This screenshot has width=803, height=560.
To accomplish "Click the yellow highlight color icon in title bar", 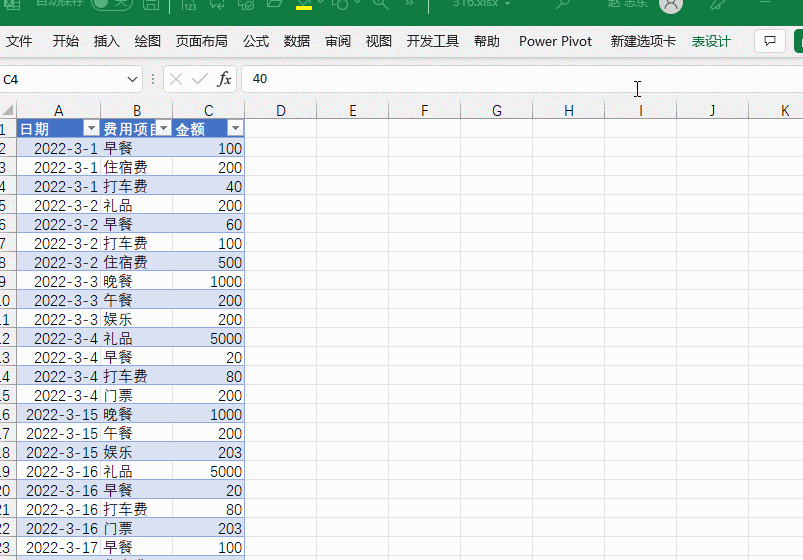I will [304, 5].
